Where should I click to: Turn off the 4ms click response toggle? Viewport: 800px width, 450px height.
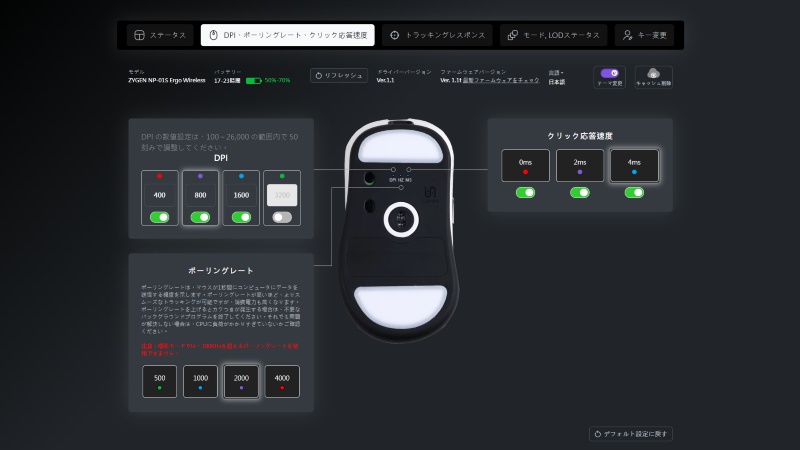coord(635,192)
